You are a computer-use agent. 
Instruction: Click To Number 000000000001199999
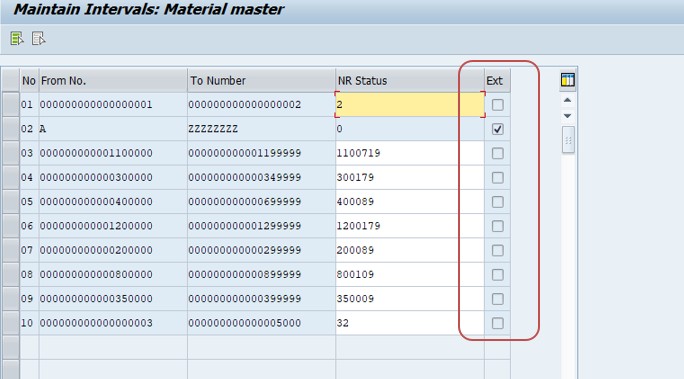(262, 153)
